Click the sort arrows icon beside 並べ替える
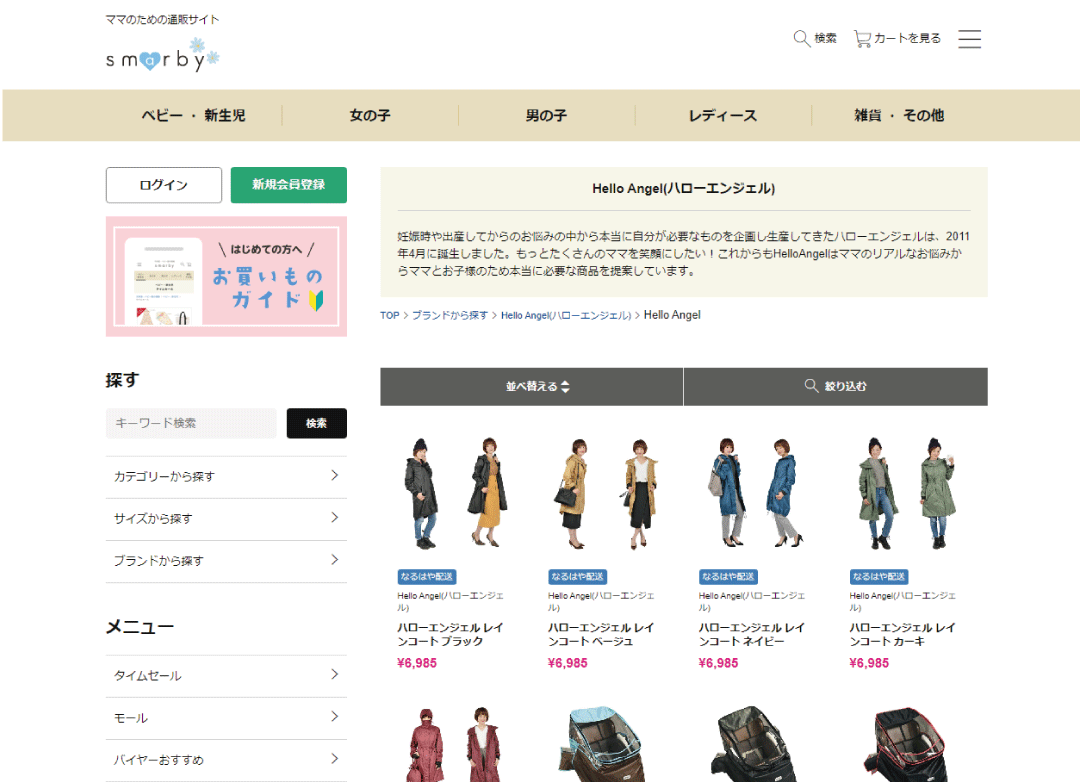 click(565, 387)
